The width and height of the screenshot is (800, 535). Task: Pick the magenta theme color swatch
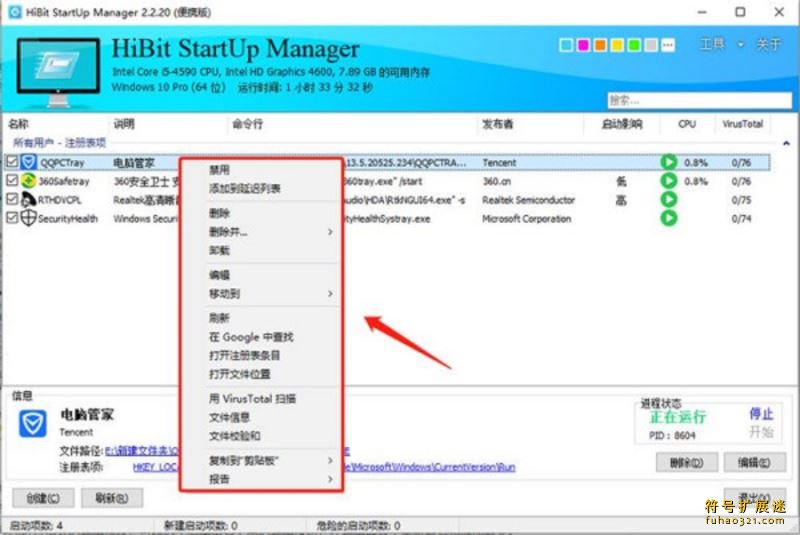(x=583, y=45)
